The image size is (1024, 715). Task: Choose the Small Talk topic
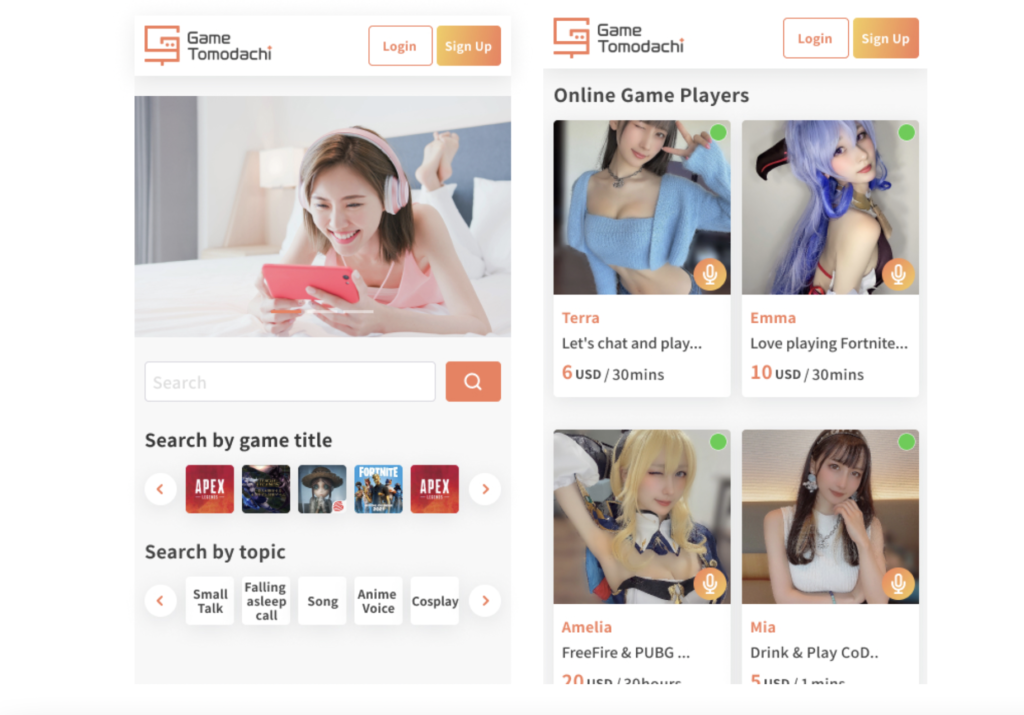pyautogui.click(x=210, y=601)
